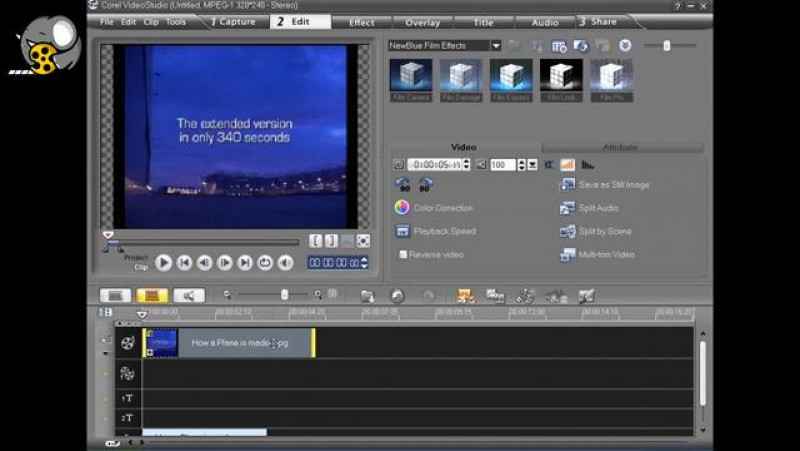This screenshot has height=451, width=800.
Task: Expand the NewBlue Film Effects gallery dropdown
Action: pos(496,45)
